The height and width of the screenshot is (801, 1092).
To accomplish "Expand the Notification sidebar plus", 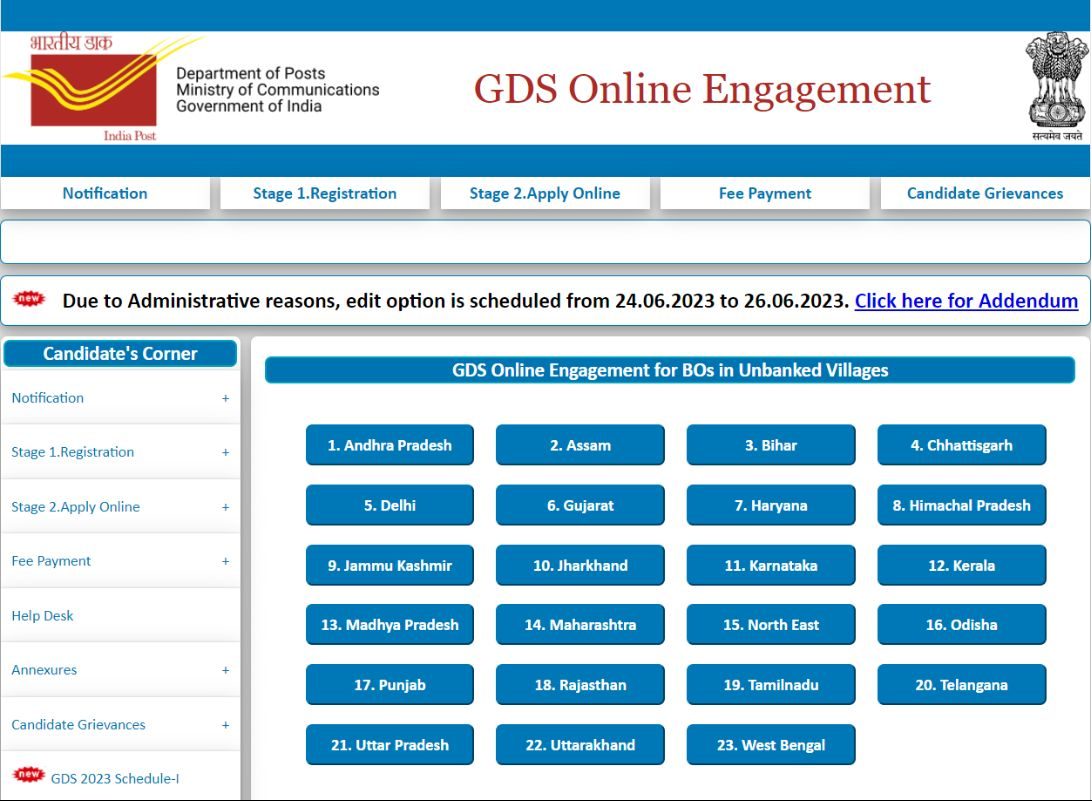I will 225,398.
